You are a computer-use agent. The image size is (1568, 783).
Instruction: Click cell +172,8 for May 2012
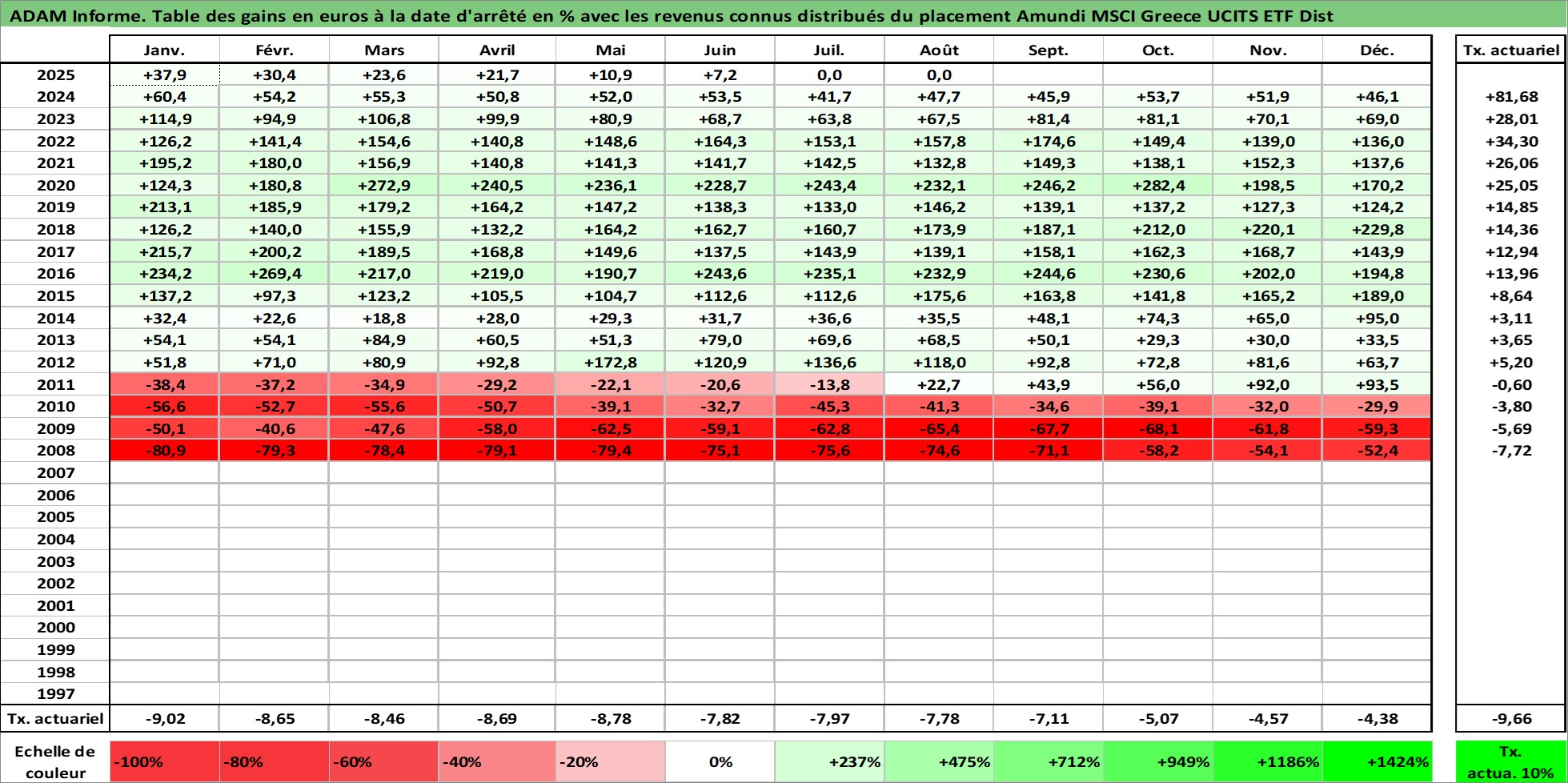point(611,362)
